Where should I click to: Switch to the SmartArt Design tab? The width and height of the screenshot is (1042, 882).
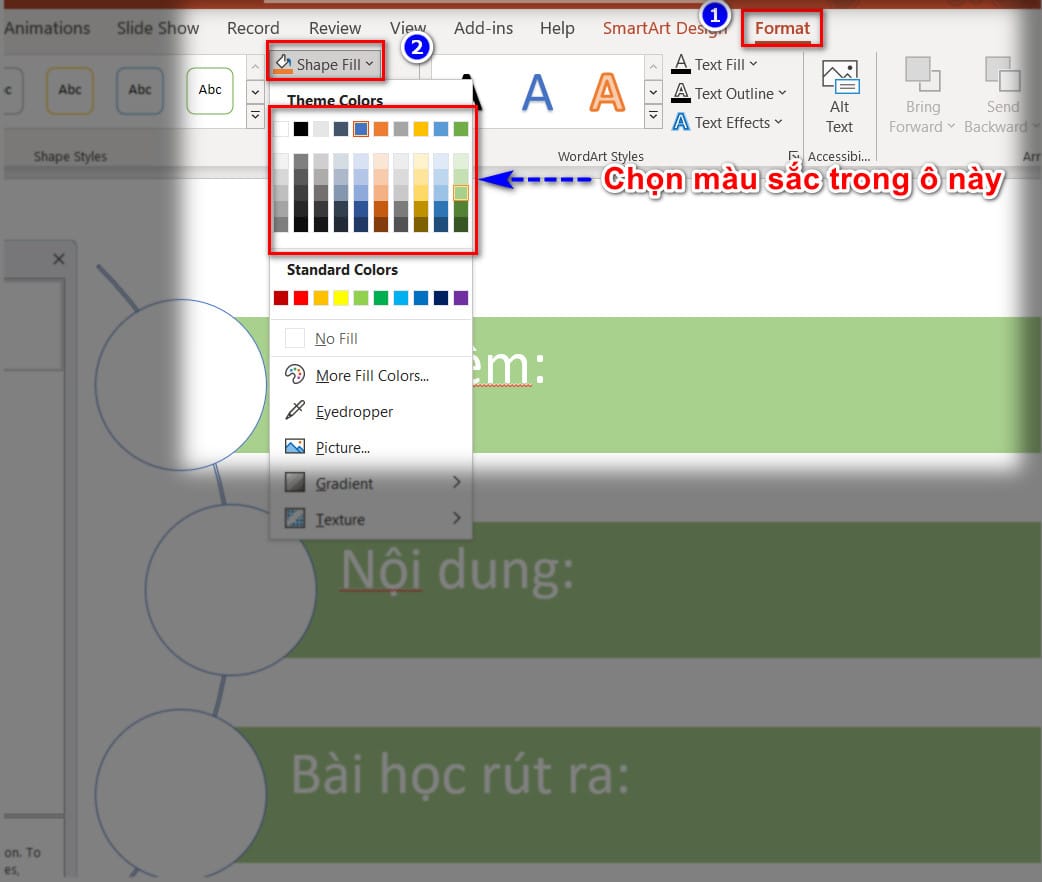coord(664,29)
